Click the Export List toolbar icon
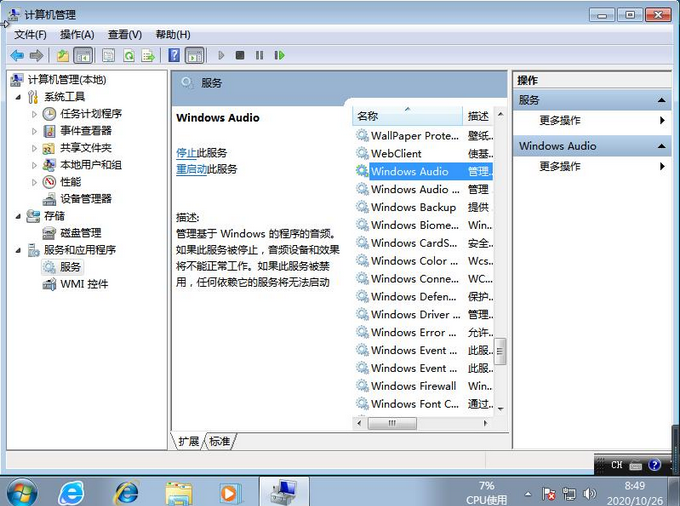 pos(148,55)
